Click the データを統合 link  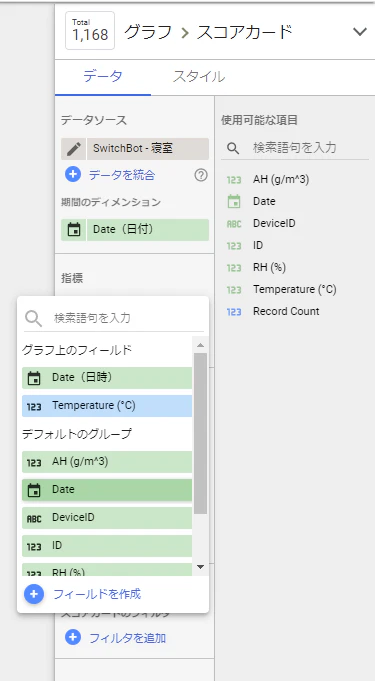pyautogui.click(x=122, y=175)
